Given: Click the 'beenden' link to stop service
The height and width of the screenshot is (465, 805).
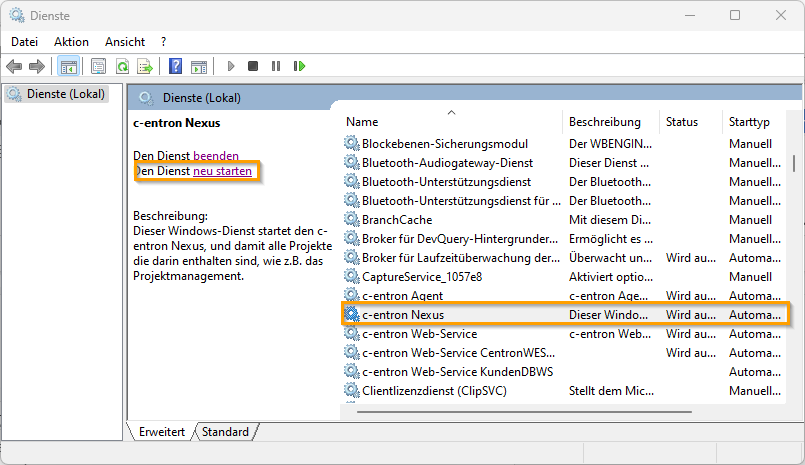Looking at the screenshot, I should (x=216, y=156).
